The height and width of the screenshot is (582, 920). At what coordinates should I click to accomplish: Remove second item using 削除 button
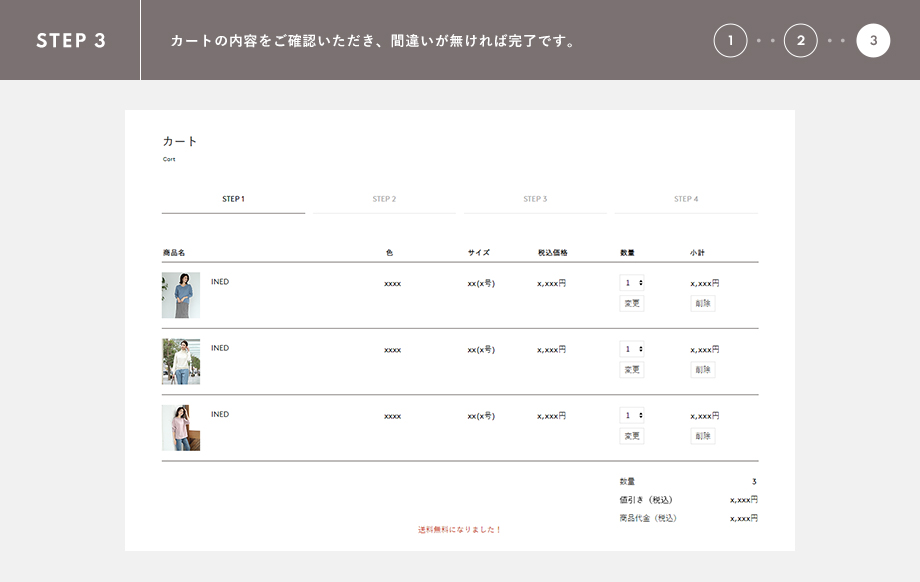703,370
